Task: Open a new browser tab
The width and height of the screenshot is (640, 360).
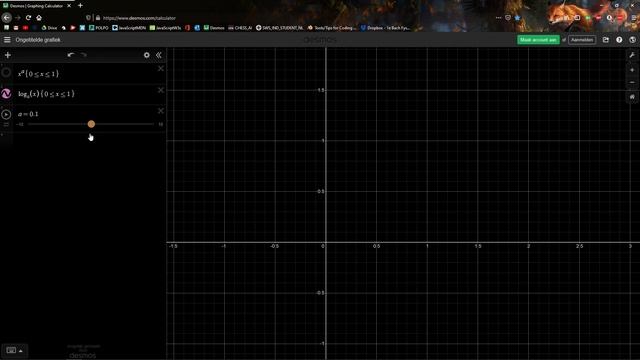Action: (x=80, y=5)
